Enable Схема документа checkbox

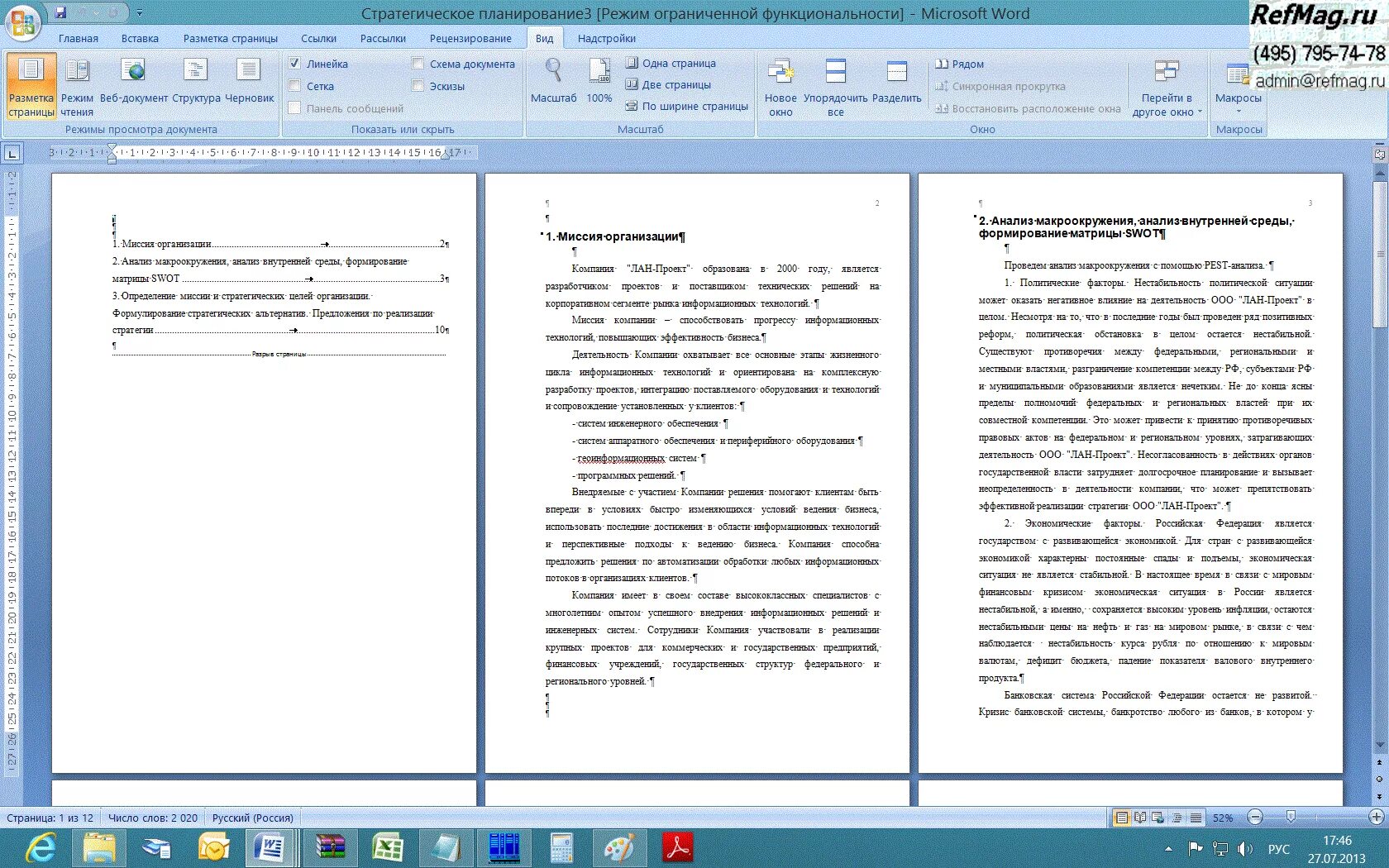(418, 64)
